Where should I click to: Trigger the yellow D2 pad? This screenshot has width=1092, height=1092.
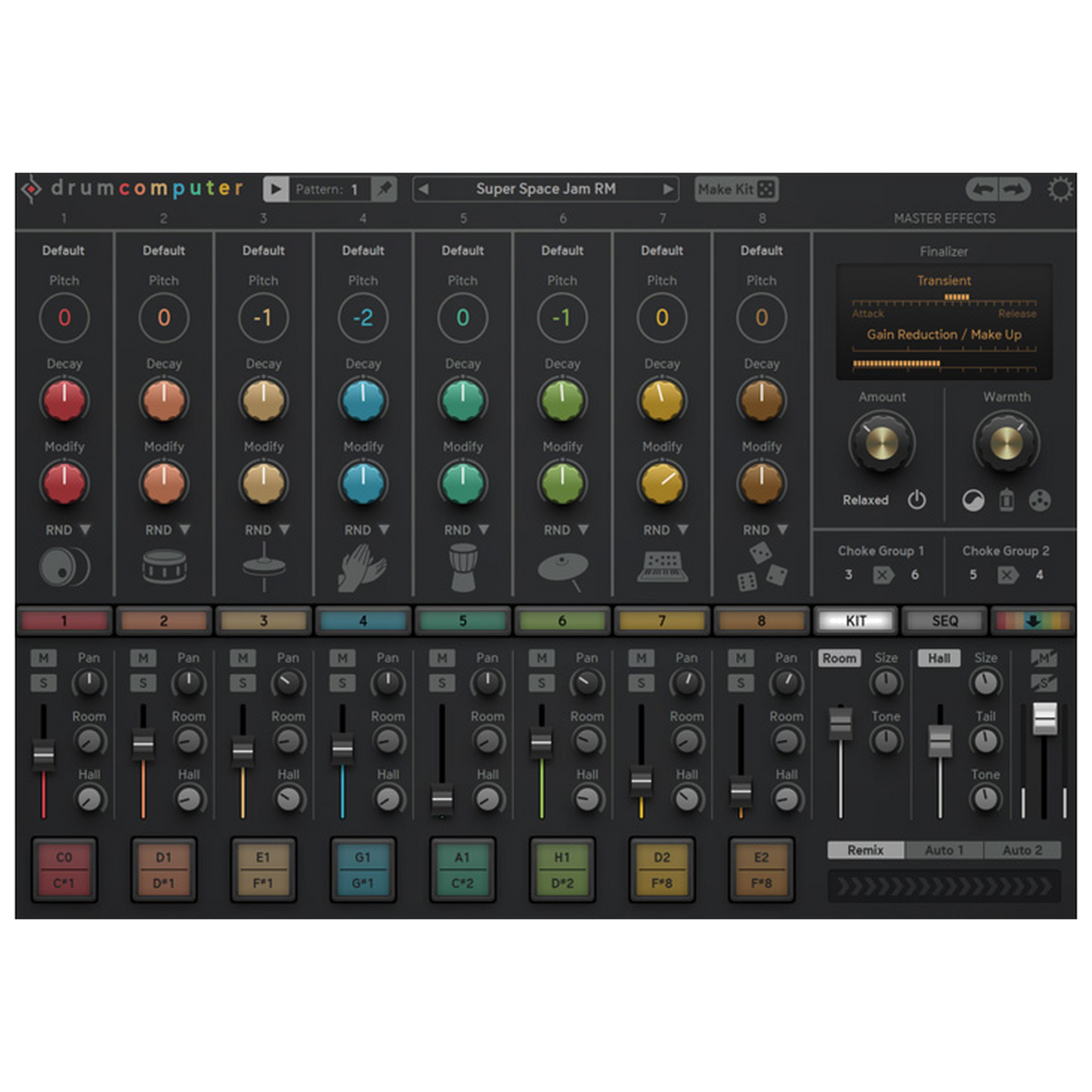[662, 870]
